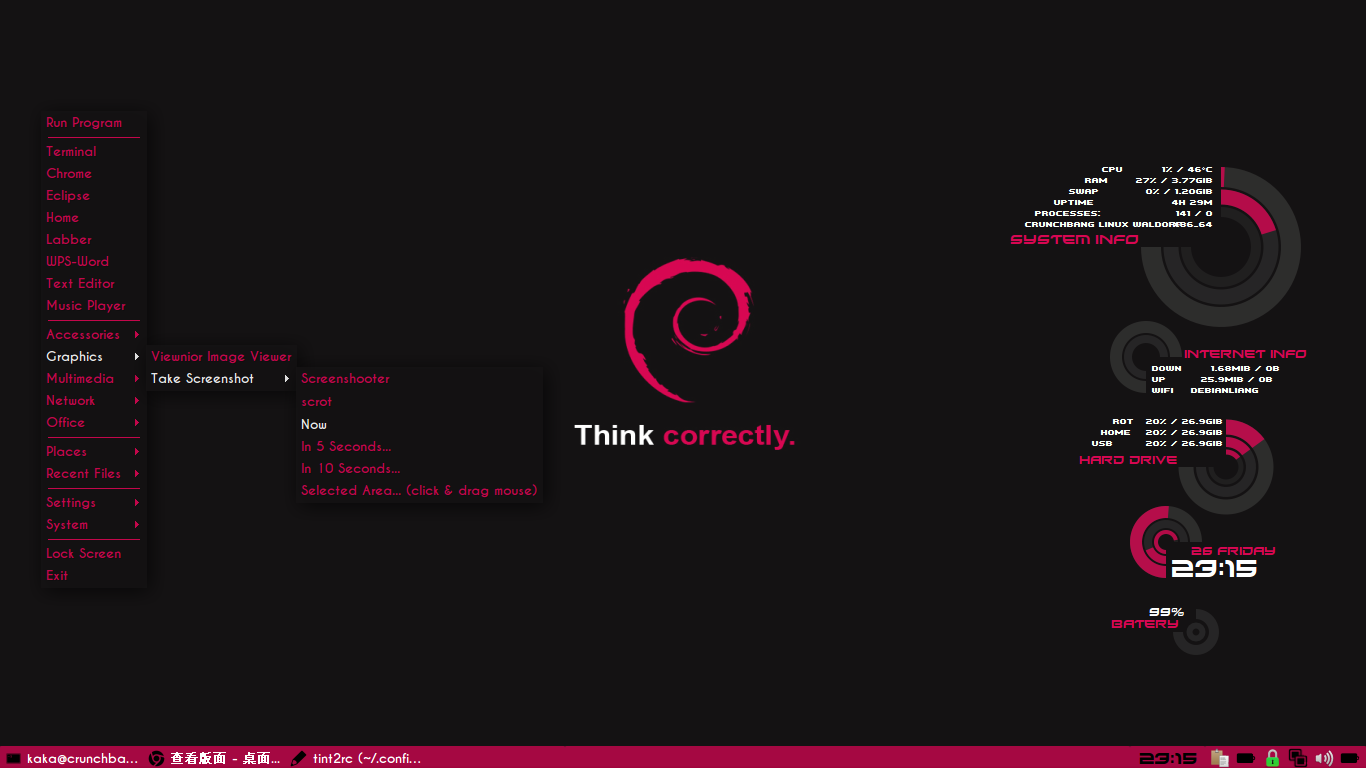Expand the Recent Files submenu arrow
Image resolution: width=1366 pixels, height=768 pixels.
pyautogui.click(x=137, y=474)
